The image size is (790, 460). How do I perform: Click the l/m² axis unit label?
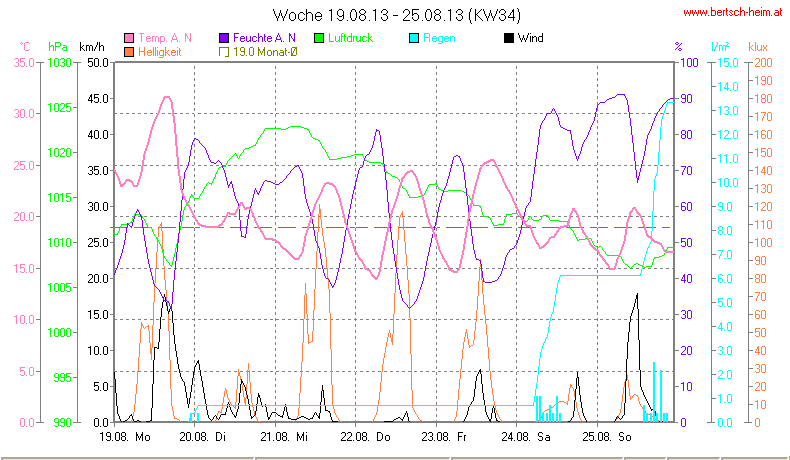click(x=720, y=47)
